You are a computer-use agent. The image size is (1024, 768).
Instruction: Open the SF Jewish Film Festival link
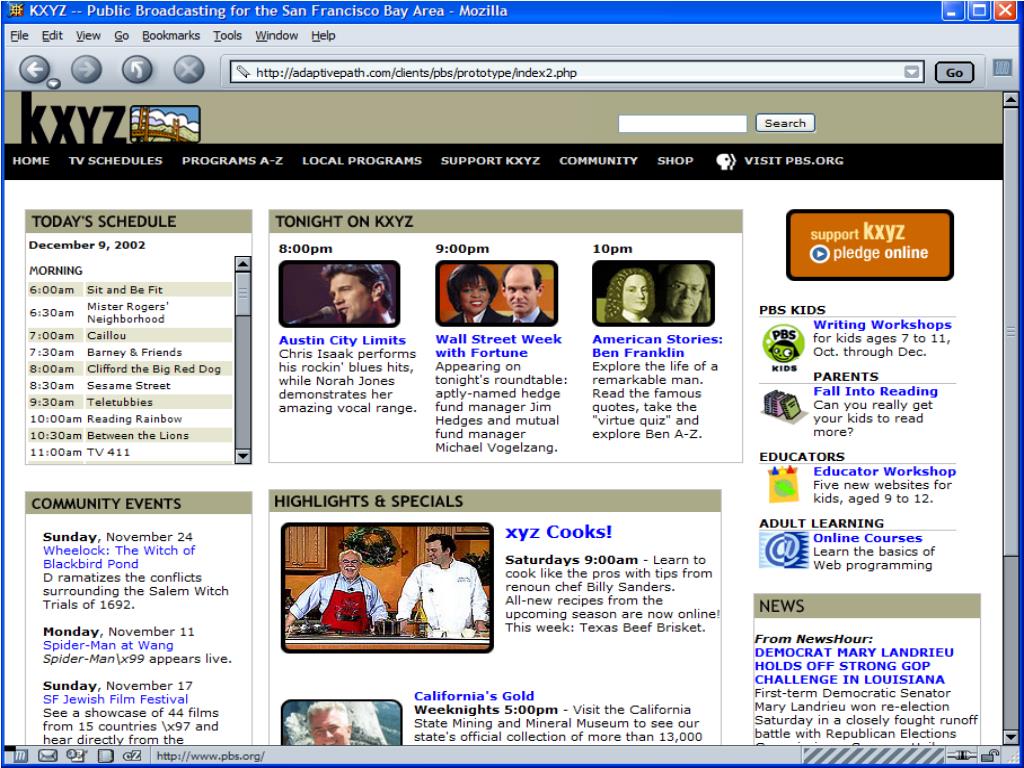116,699
